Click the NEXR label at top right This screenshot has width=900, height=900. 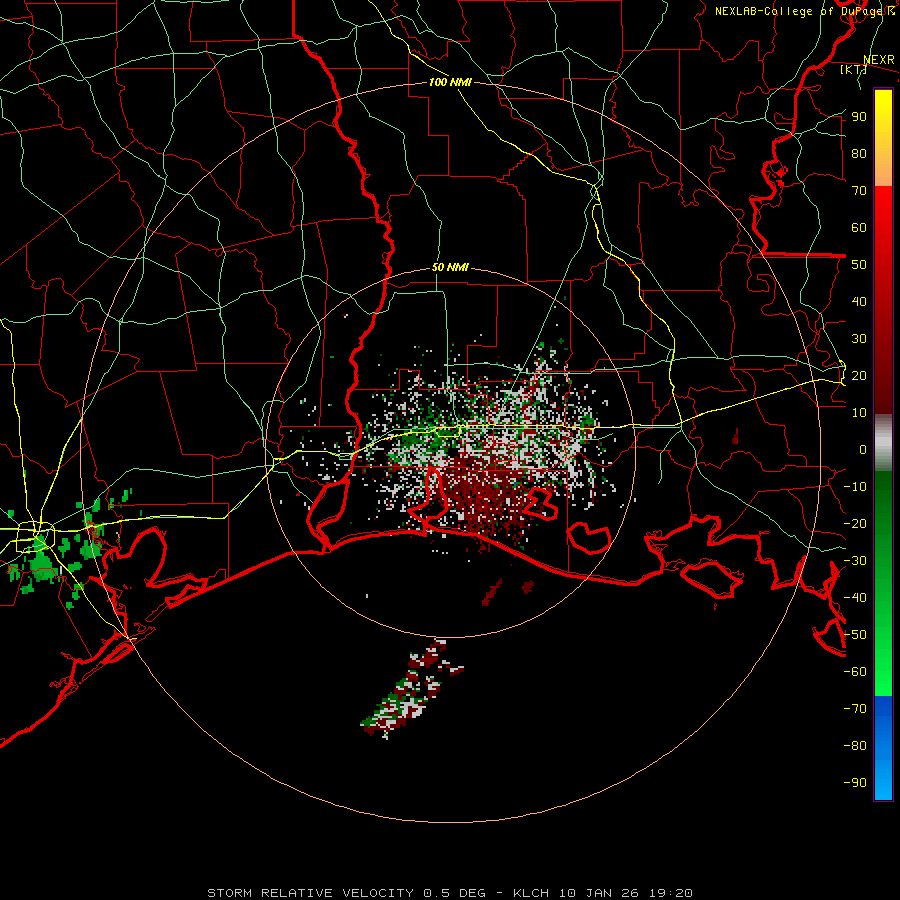[879, 60]
